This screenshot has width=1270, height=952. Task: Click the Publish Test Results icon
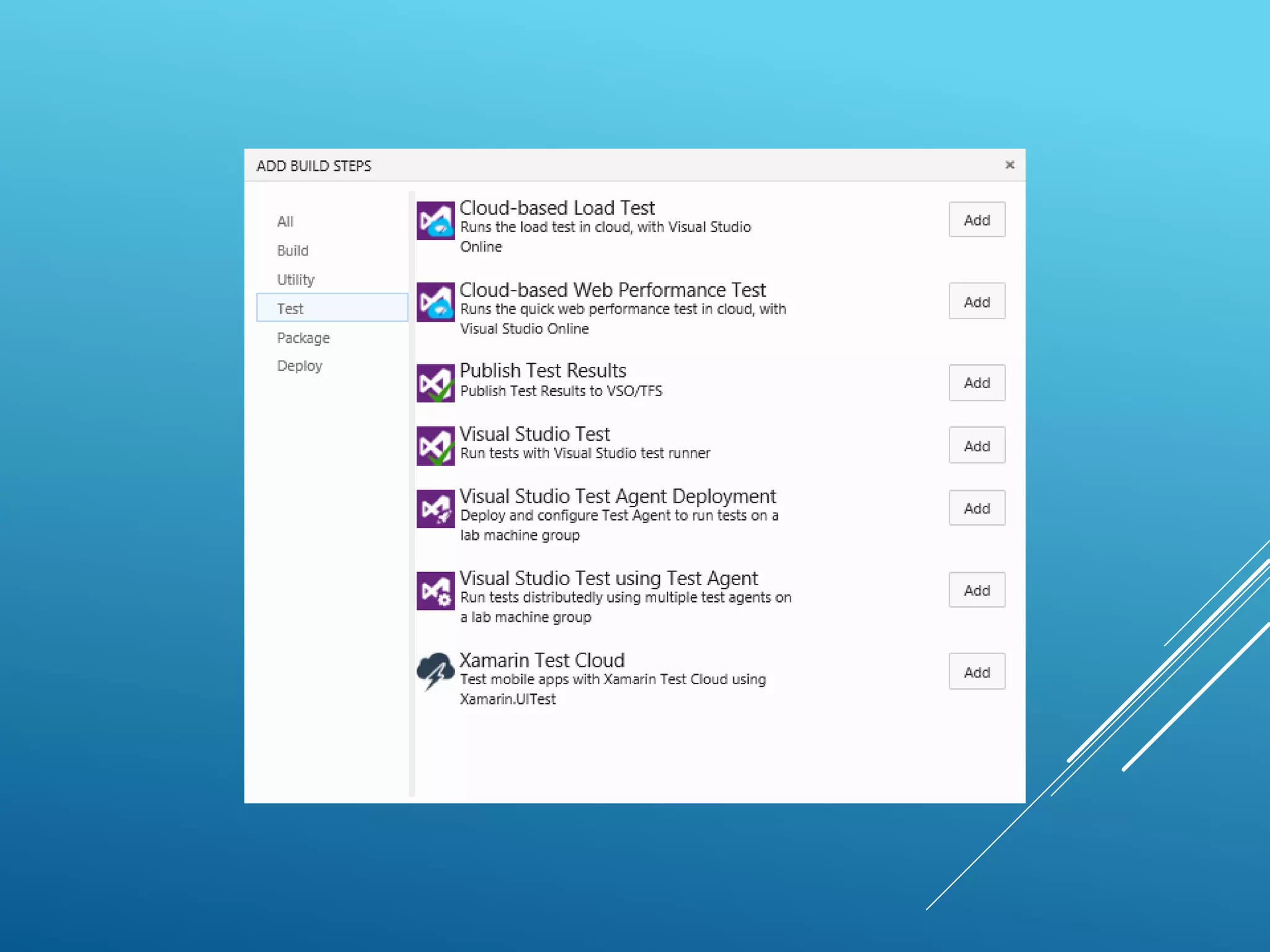click(x=435, y=383)
